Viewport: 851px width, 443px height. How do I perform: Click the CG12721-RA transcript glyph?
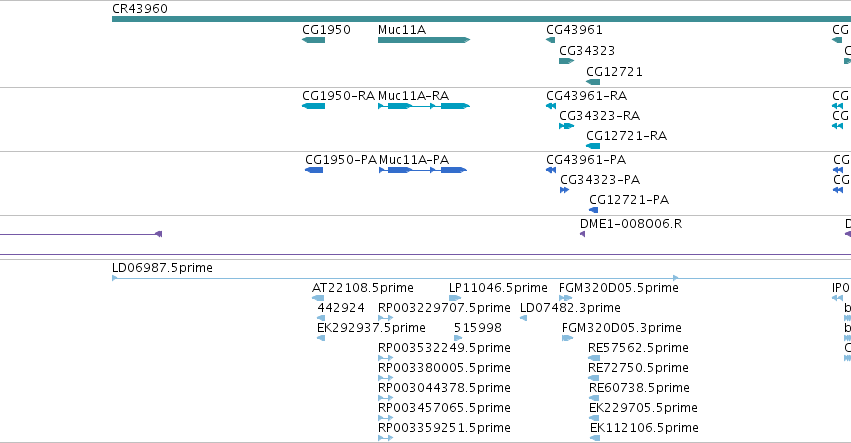(593, 146)
